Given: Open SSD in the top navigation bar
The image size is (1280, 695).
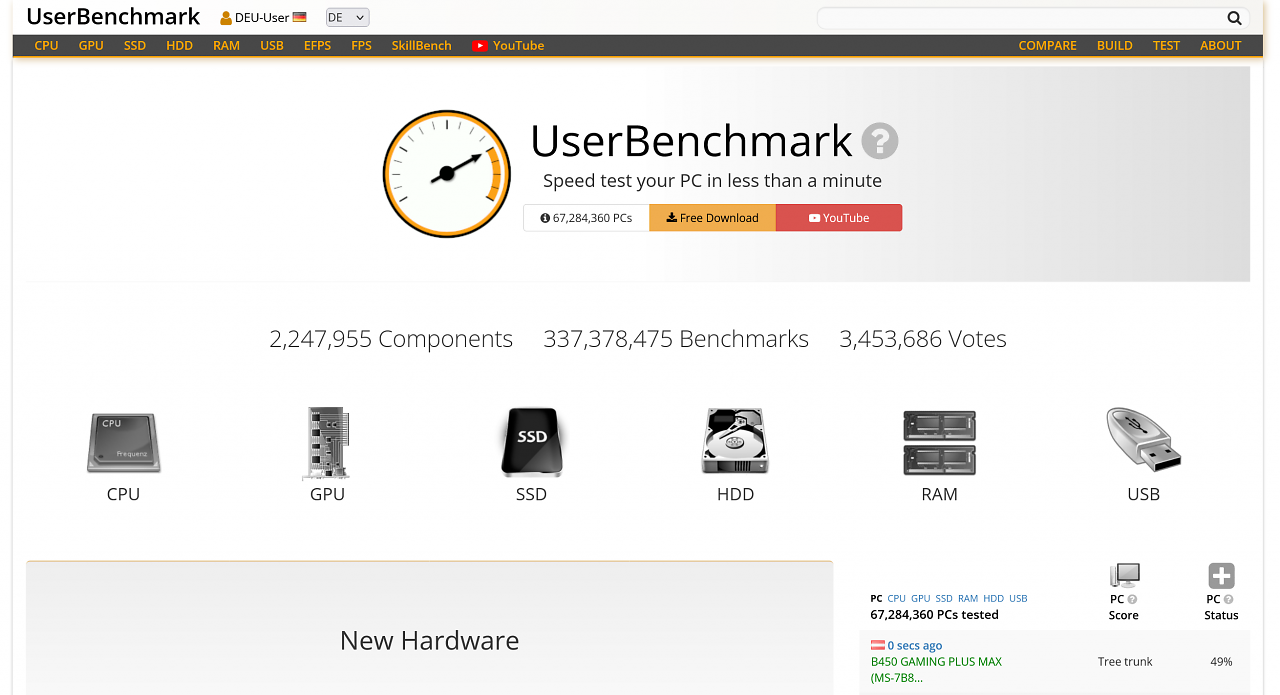Looking at the screenshot, I should 135,46.
